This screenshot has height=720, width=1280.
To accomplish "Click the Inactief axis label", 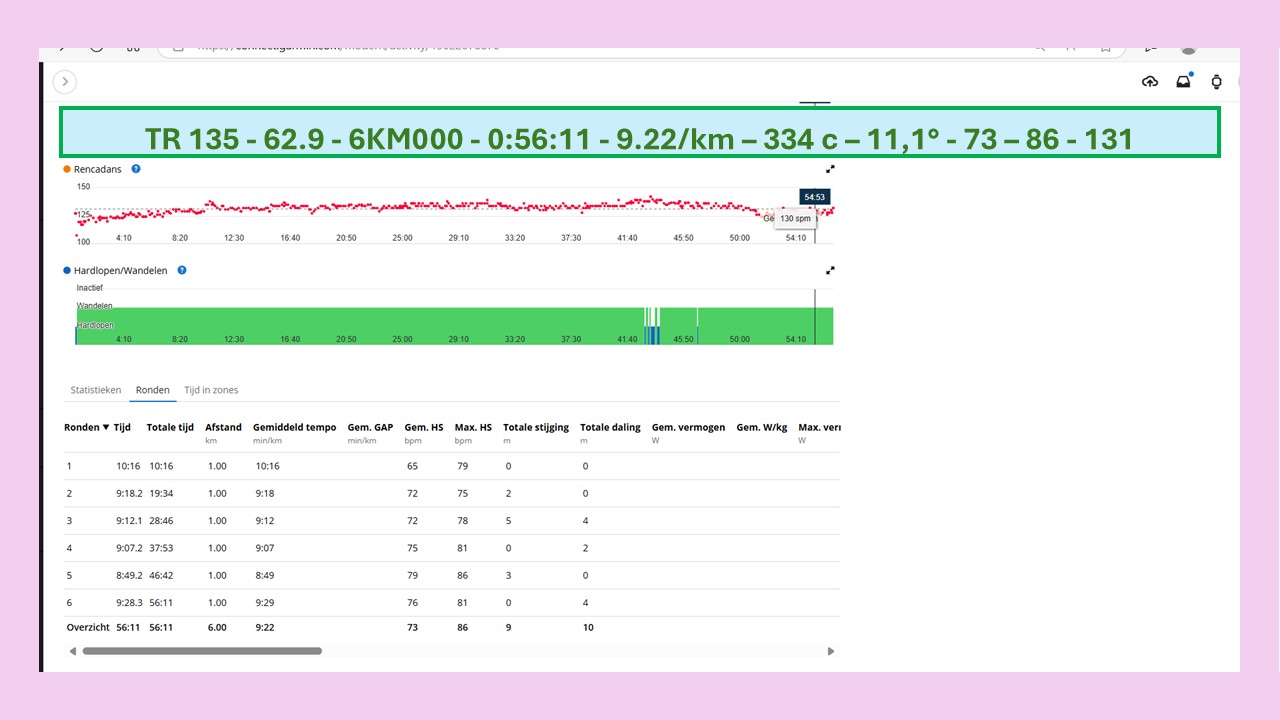I will [90, 288].
